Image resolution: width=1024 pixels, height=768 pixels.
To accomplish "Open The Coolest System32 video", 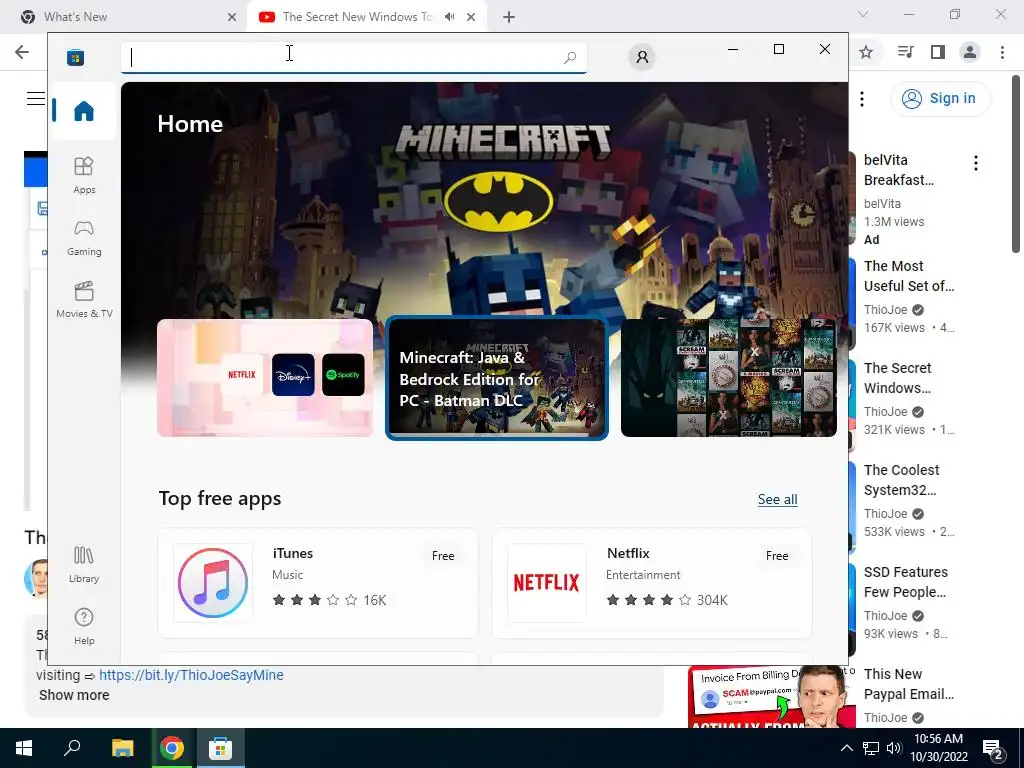I will 901,480.
